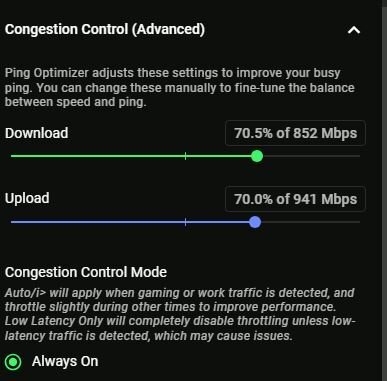Click the vertical scrollbar on the right edge
The height and width of the screenshot is (381, 387).
click(384, 190)
